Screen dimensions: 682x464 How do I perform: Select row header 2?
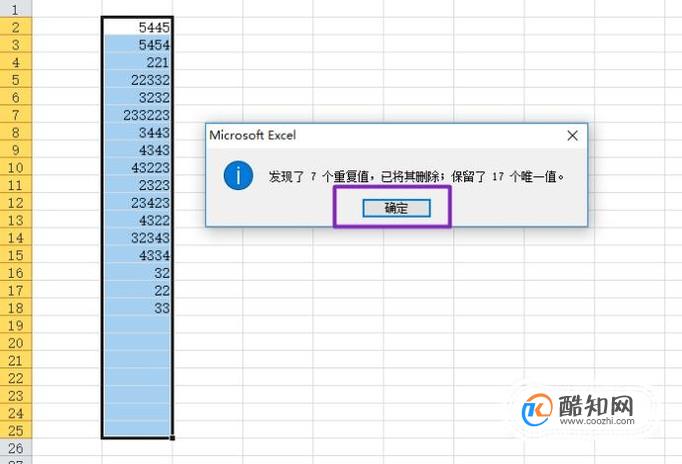16,27
